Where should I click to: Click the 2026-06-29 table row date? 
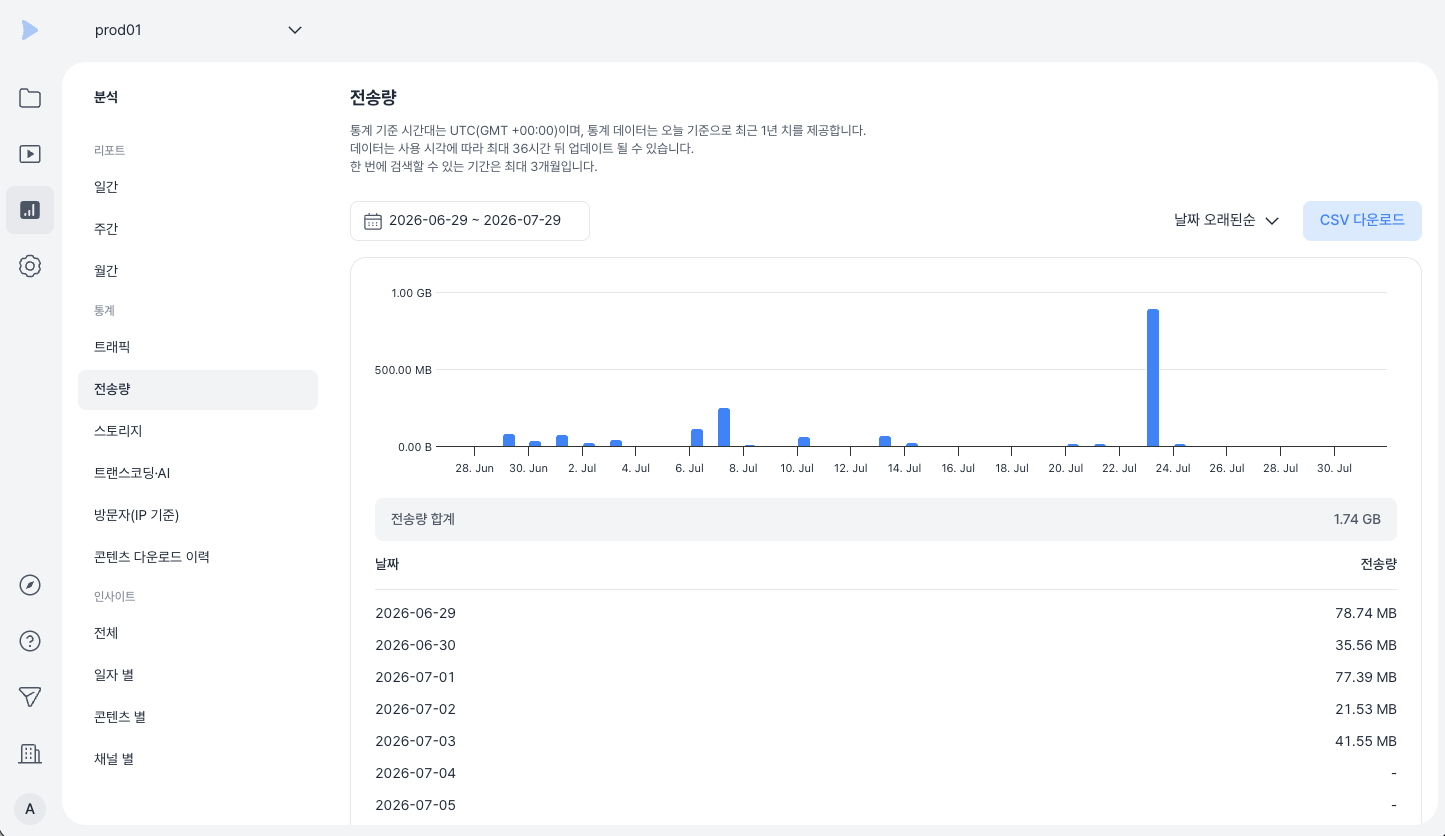(x=415, y=613)
